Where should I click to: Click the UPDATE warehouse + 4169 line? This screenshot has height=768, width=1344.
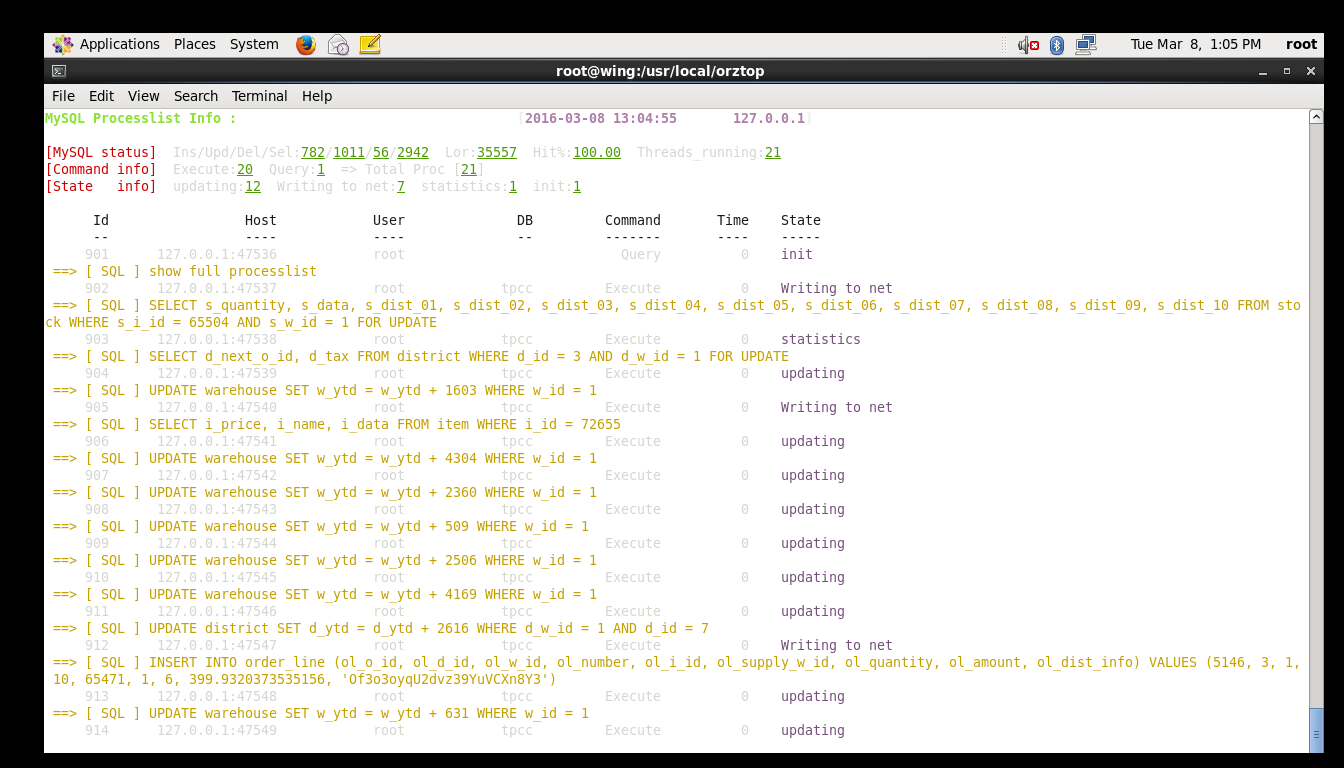(325, 594)
